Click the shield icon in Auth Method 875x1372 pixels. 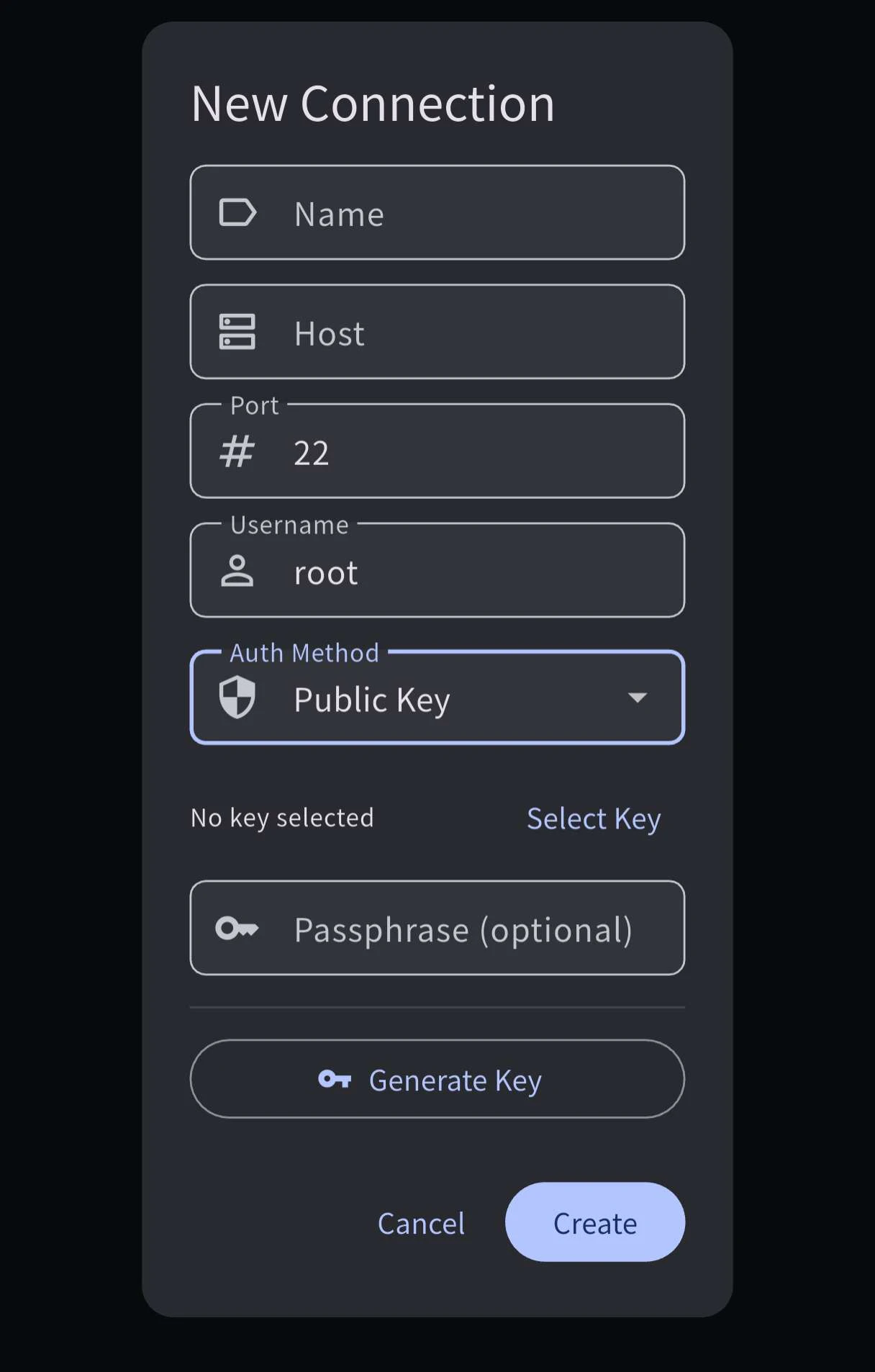(237, 697)
